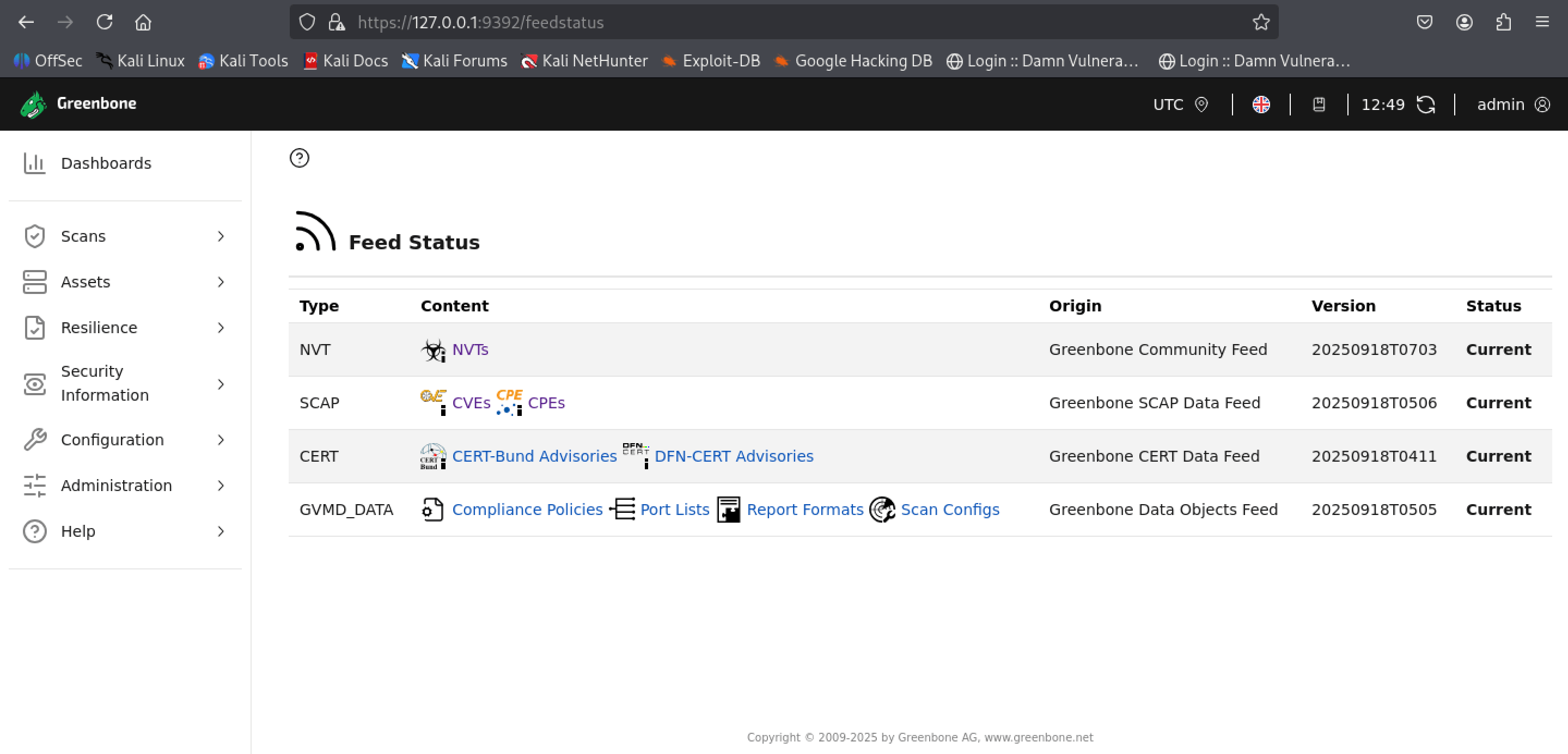Select Resilience in the sidebar
This screenshot has height=754, width=1568.
[125, 327]
